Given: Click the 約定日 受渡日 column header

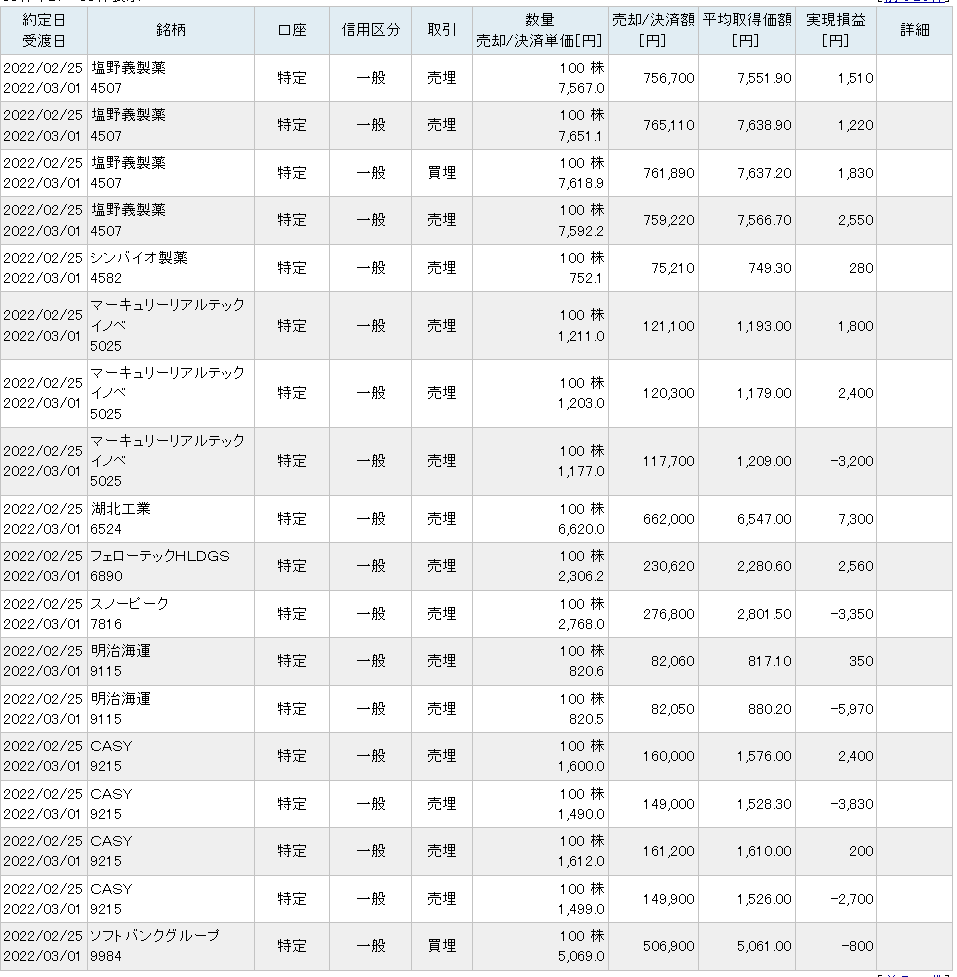Looking at the screenshot, I should [x=44, y=31].
